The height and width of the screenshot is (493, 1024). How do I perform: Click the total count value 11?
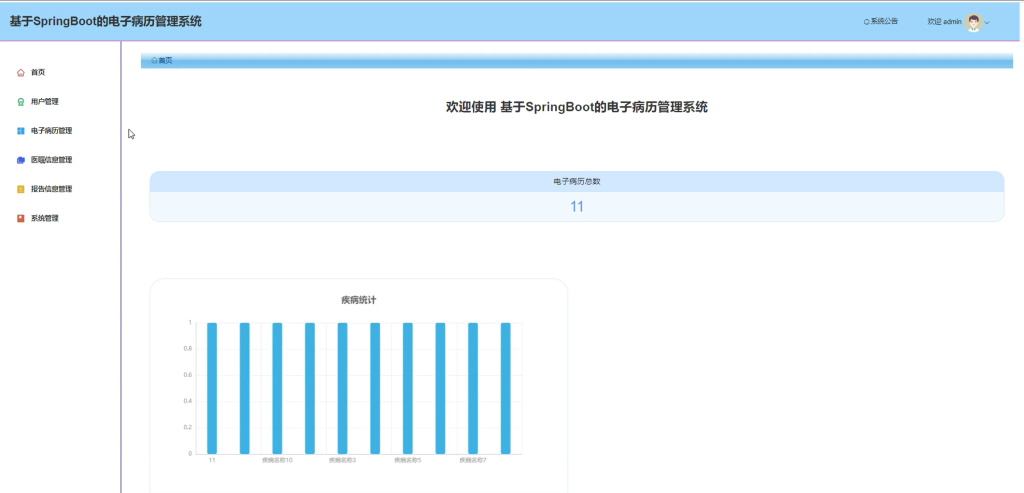(x=577, y=207)
